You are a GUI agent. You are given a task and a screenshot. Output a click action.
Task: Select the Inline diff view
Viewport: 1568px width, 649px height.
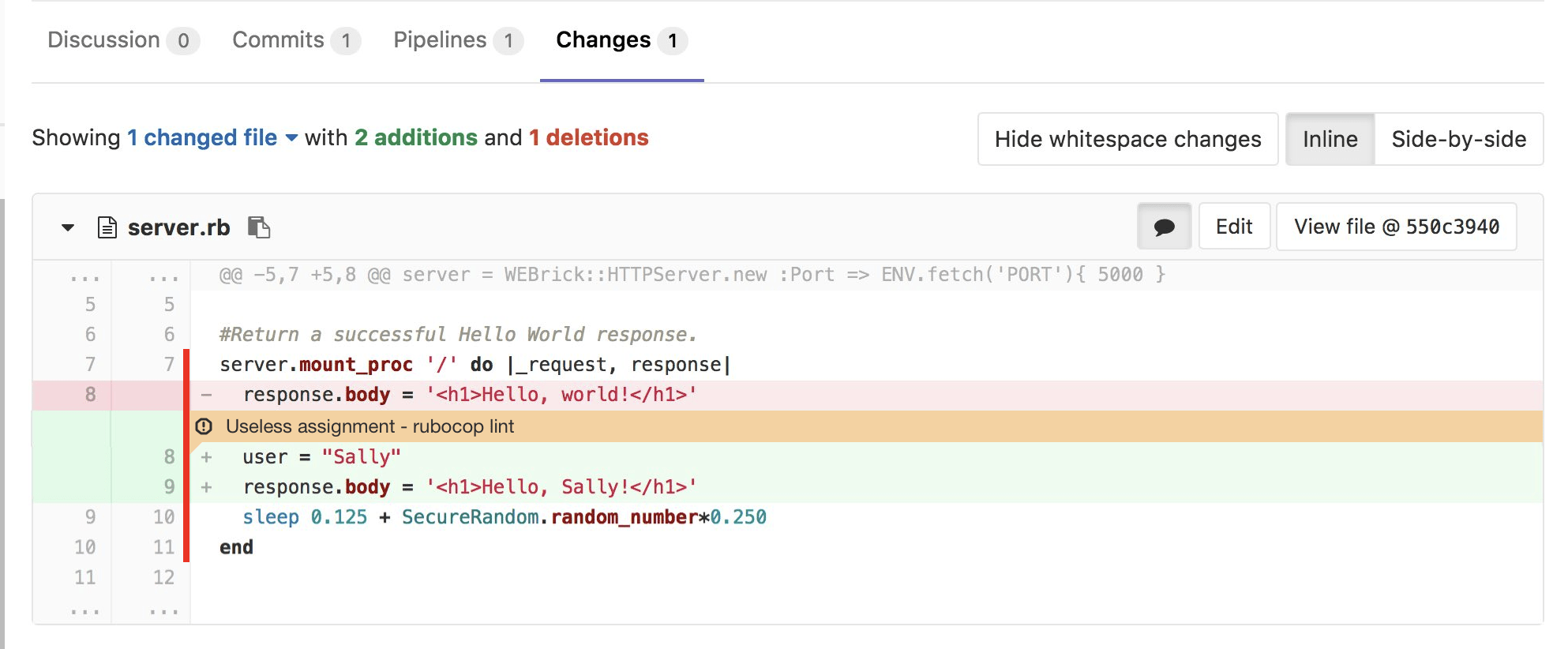[1330, 139]
